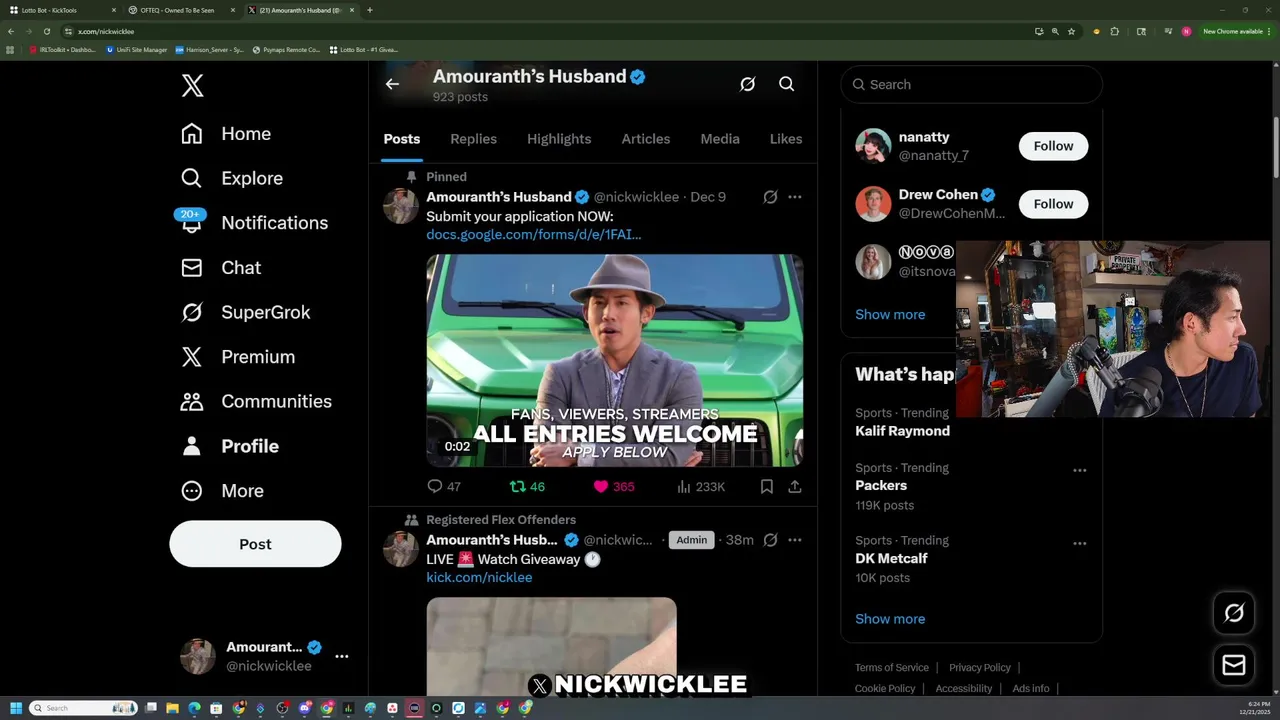
Task: Share the pinned post
Action: click(794, 487)
